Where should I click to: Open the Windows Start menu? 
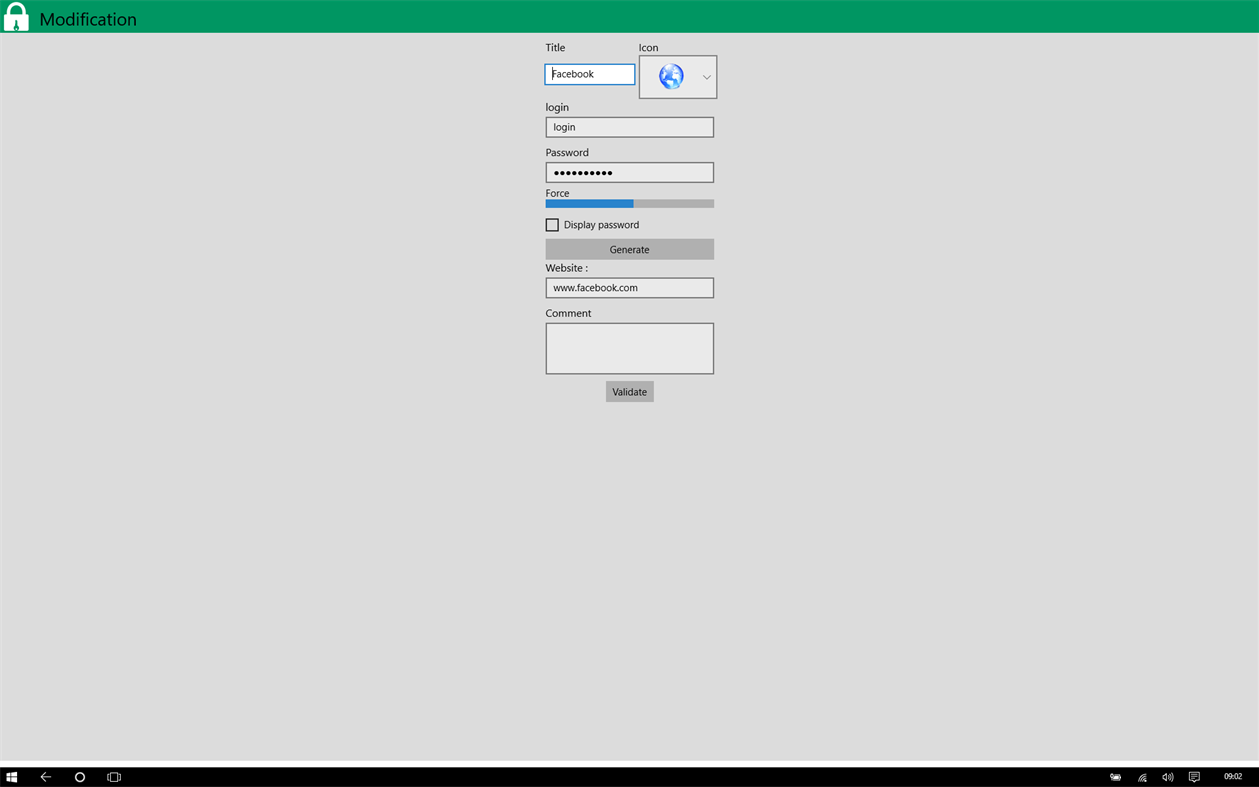pos(13,776)
